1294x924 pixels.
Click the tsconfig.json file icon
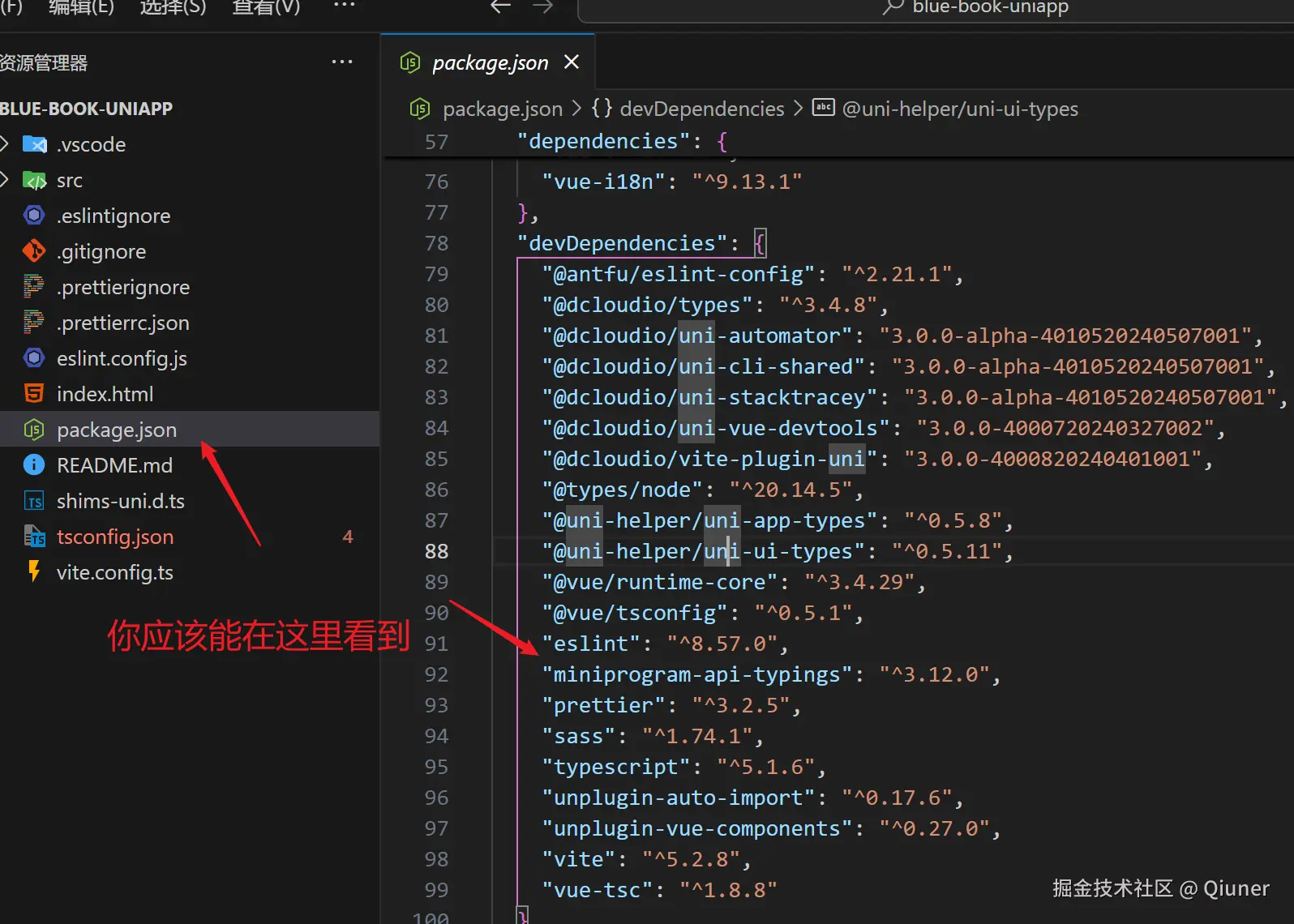34,537
